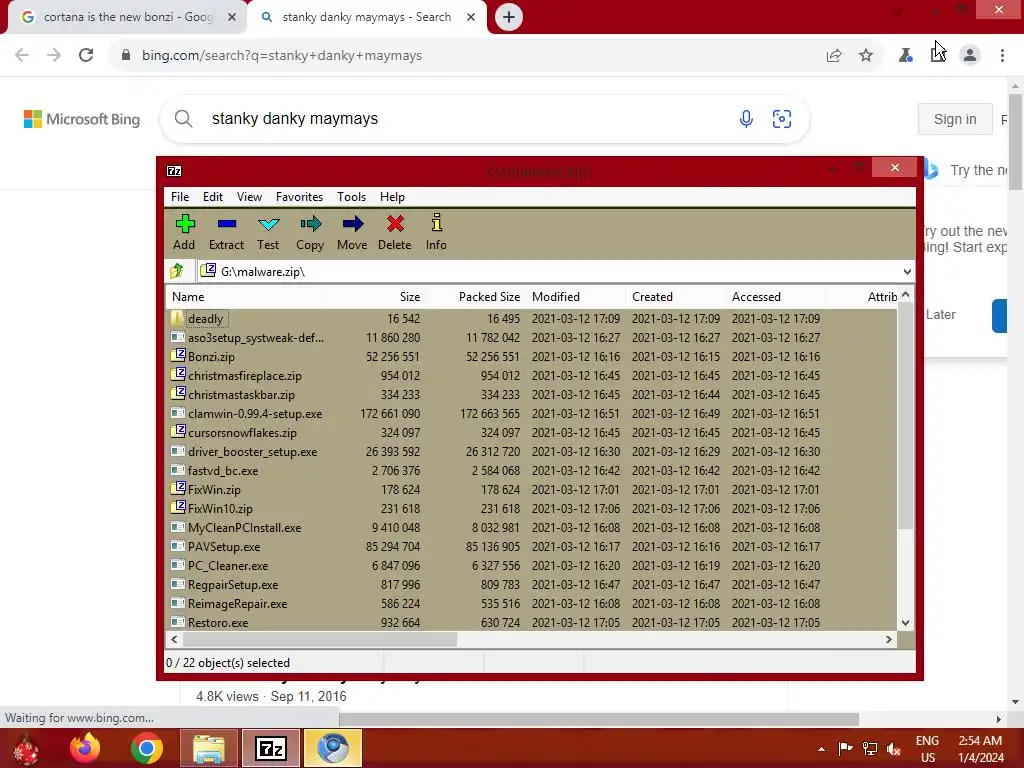Click the 7z icon in the title bar

click(174, 171)
